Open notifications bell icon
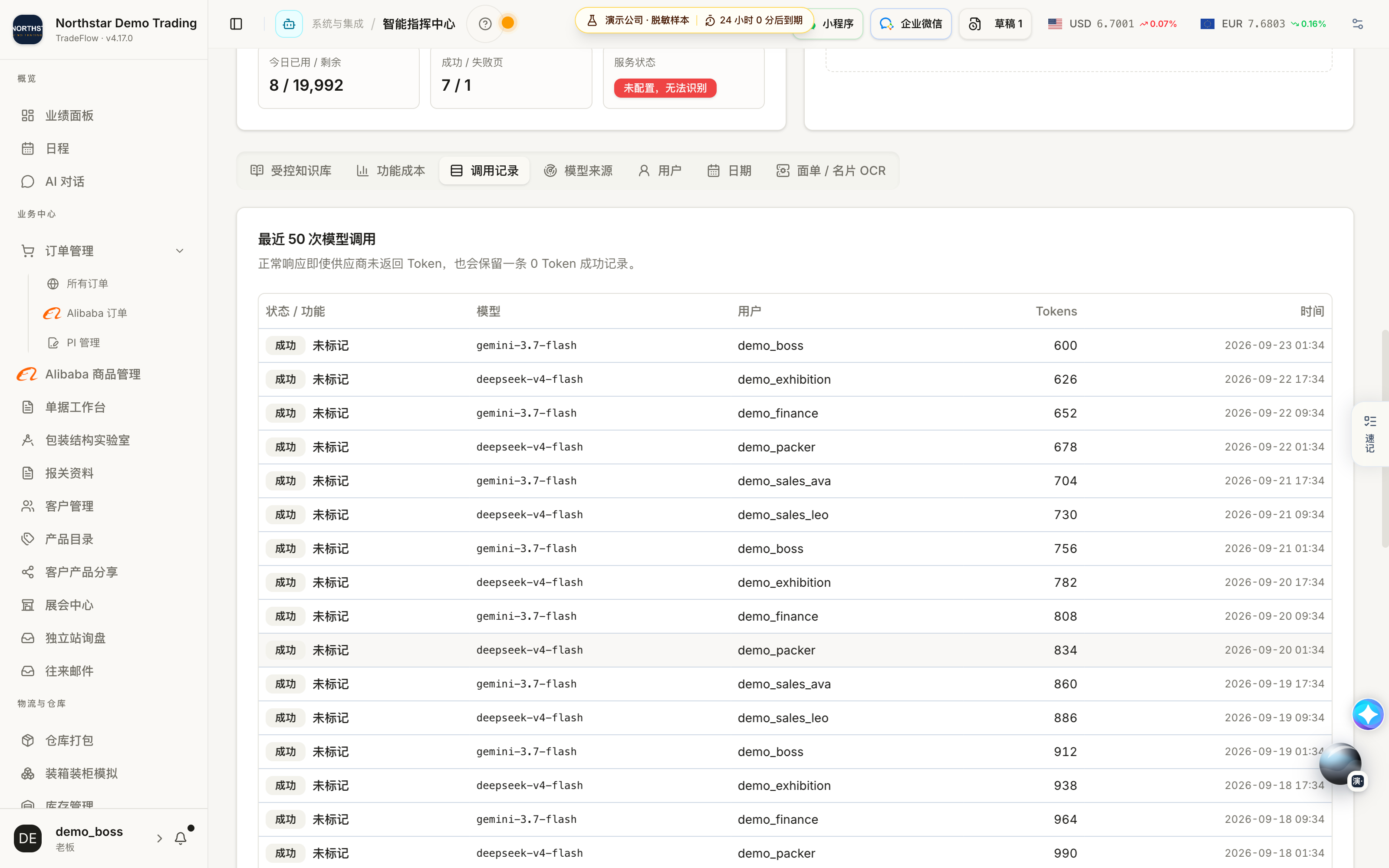Viewport: 1389px width, 868px height. tap(181, 838)
